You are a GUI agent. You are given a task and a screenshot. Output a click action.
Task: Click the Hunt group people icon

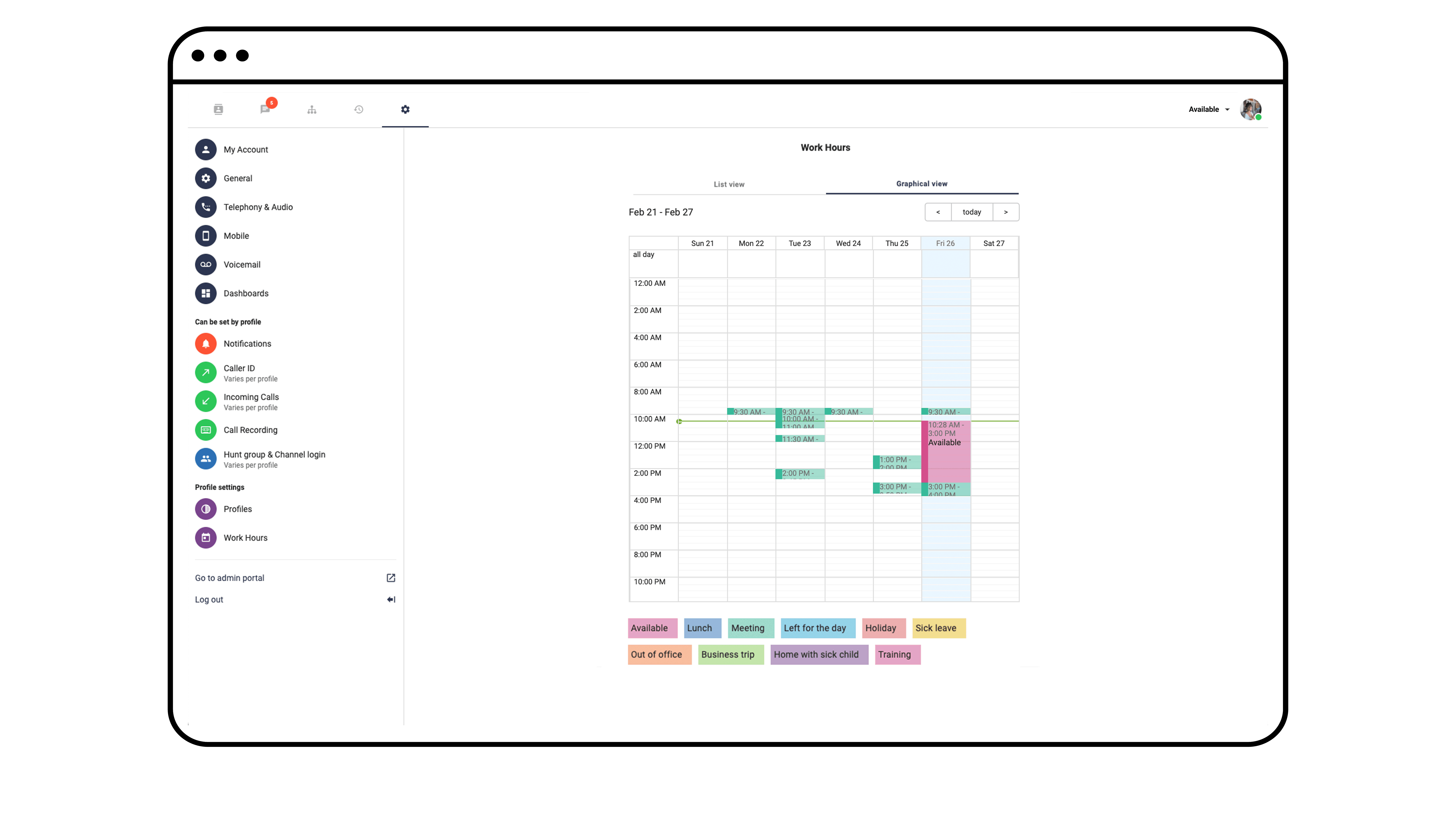point(206,459)
